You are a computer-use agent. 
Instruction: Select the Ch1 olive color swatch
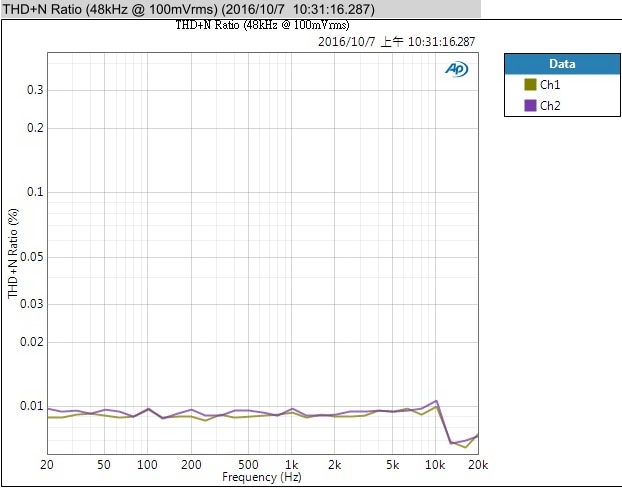(x=530, y=85)
